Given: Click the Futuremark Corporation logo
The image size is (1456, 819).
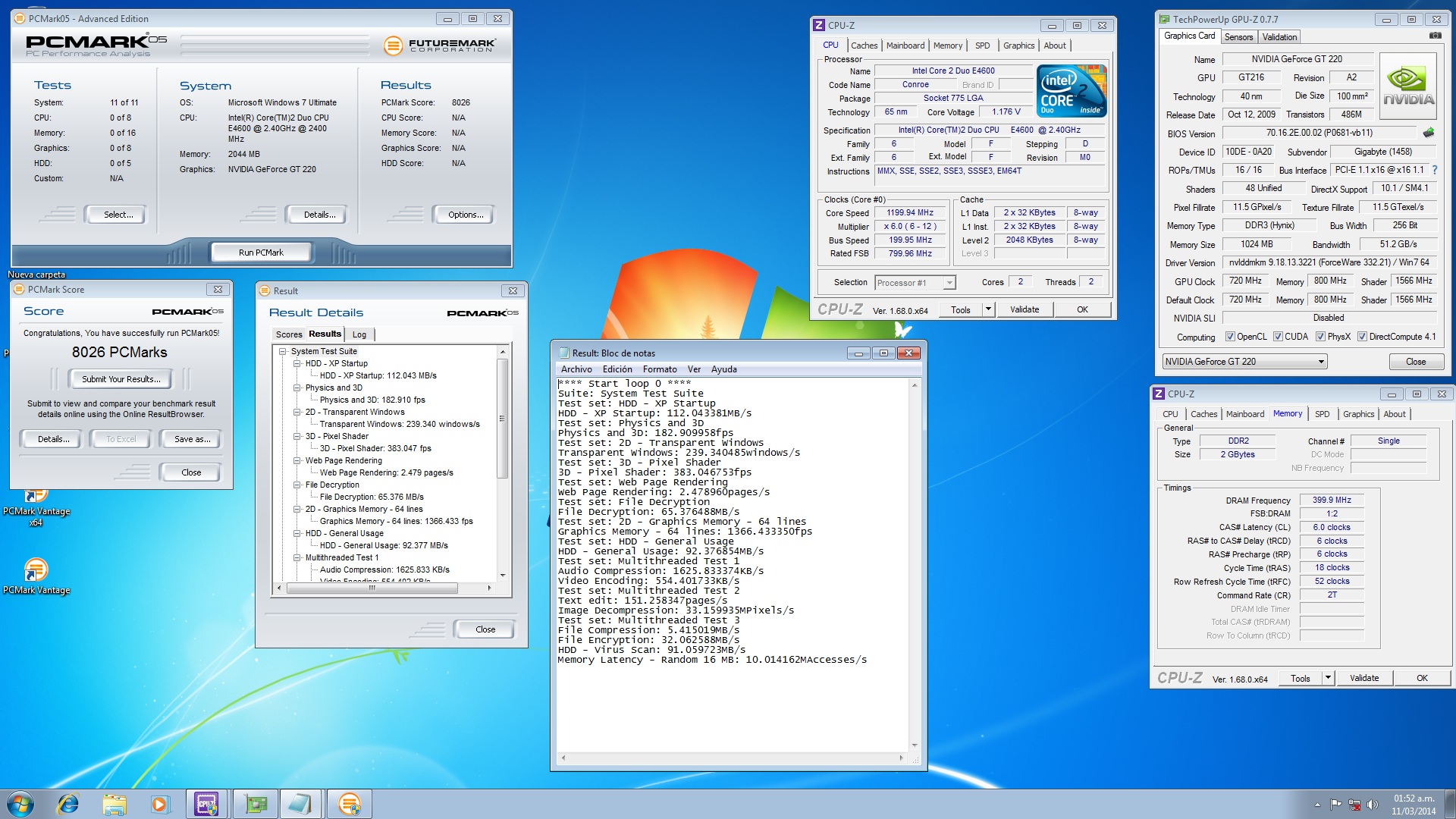Looking at the screenshot, I should point(440,45).
